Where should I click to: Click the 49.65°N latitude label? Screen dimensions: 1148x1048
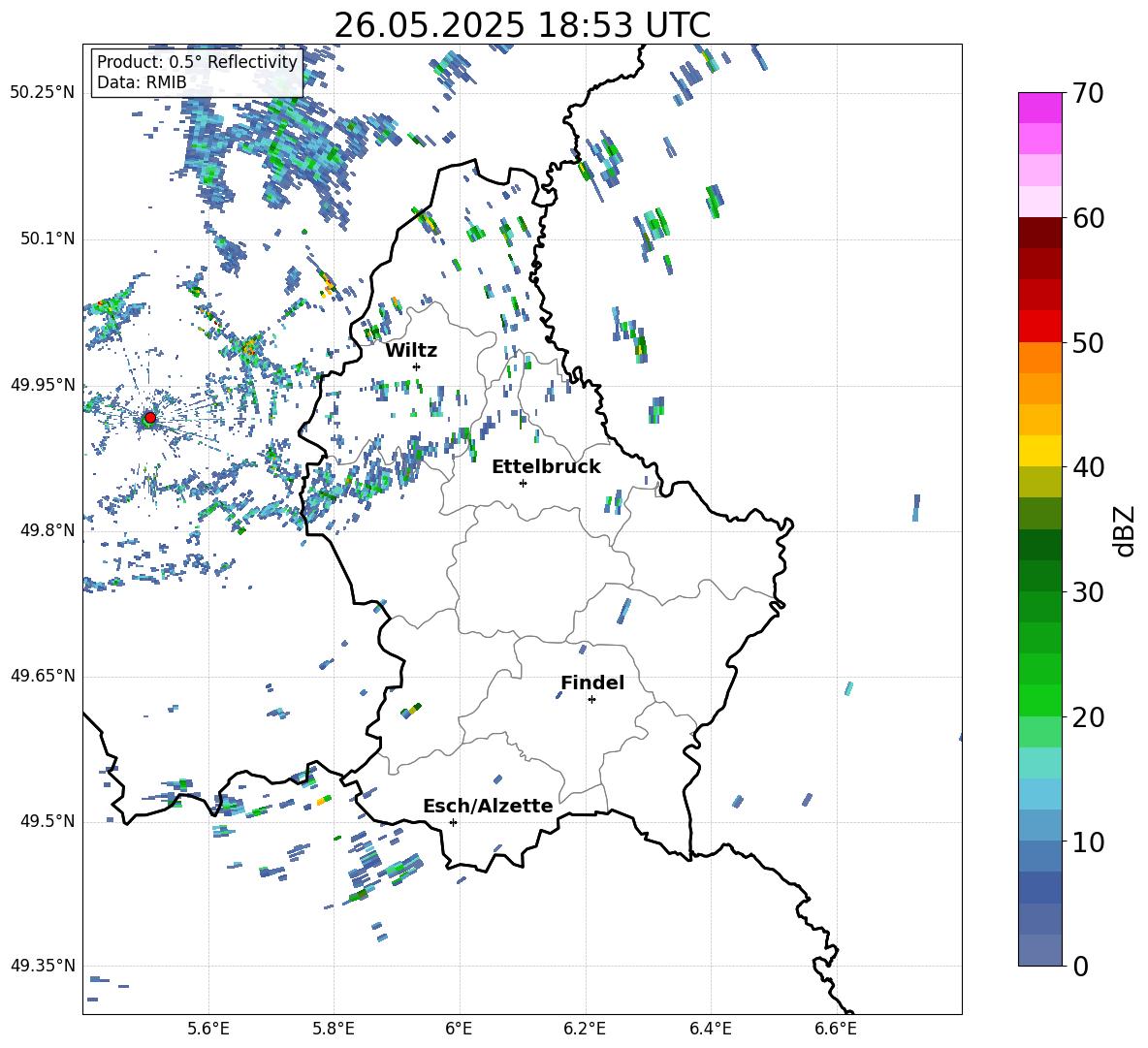43,676
